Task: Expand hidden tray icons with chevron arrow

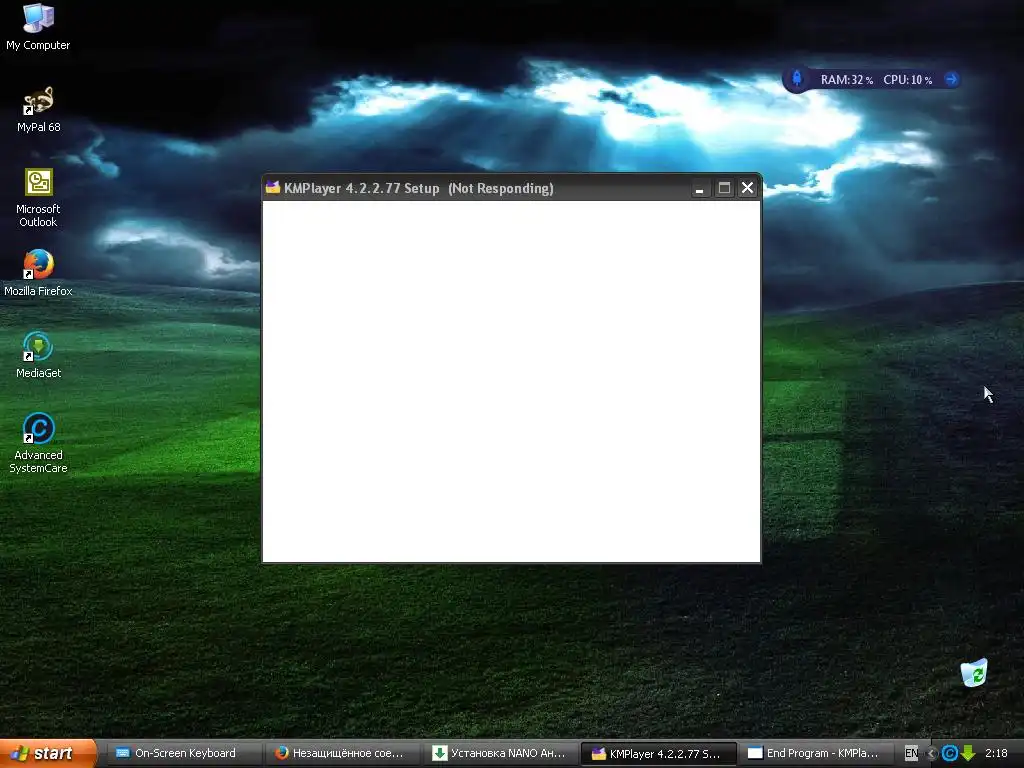Action: coord(933,754)
